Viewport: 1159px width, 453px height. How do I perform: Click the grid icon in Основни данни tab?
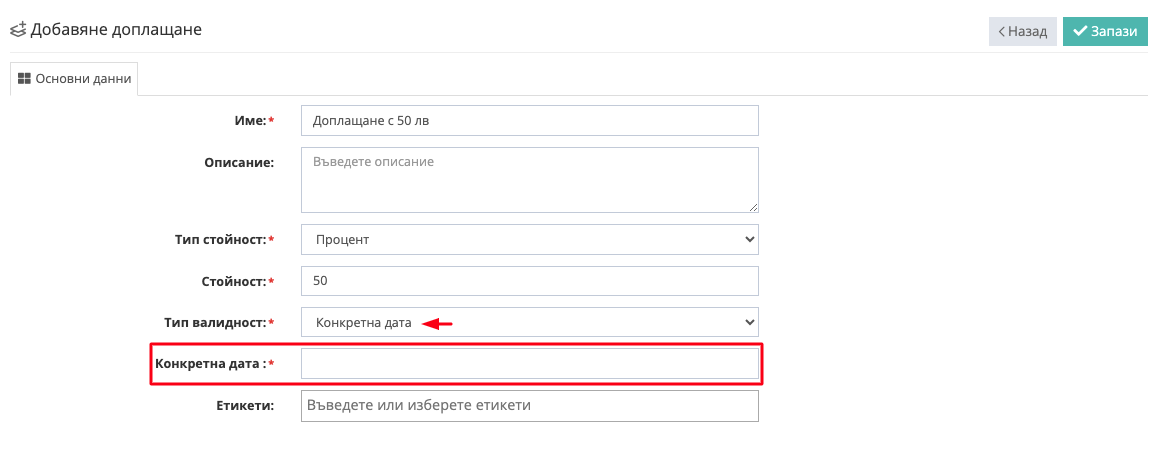(25, 79)
